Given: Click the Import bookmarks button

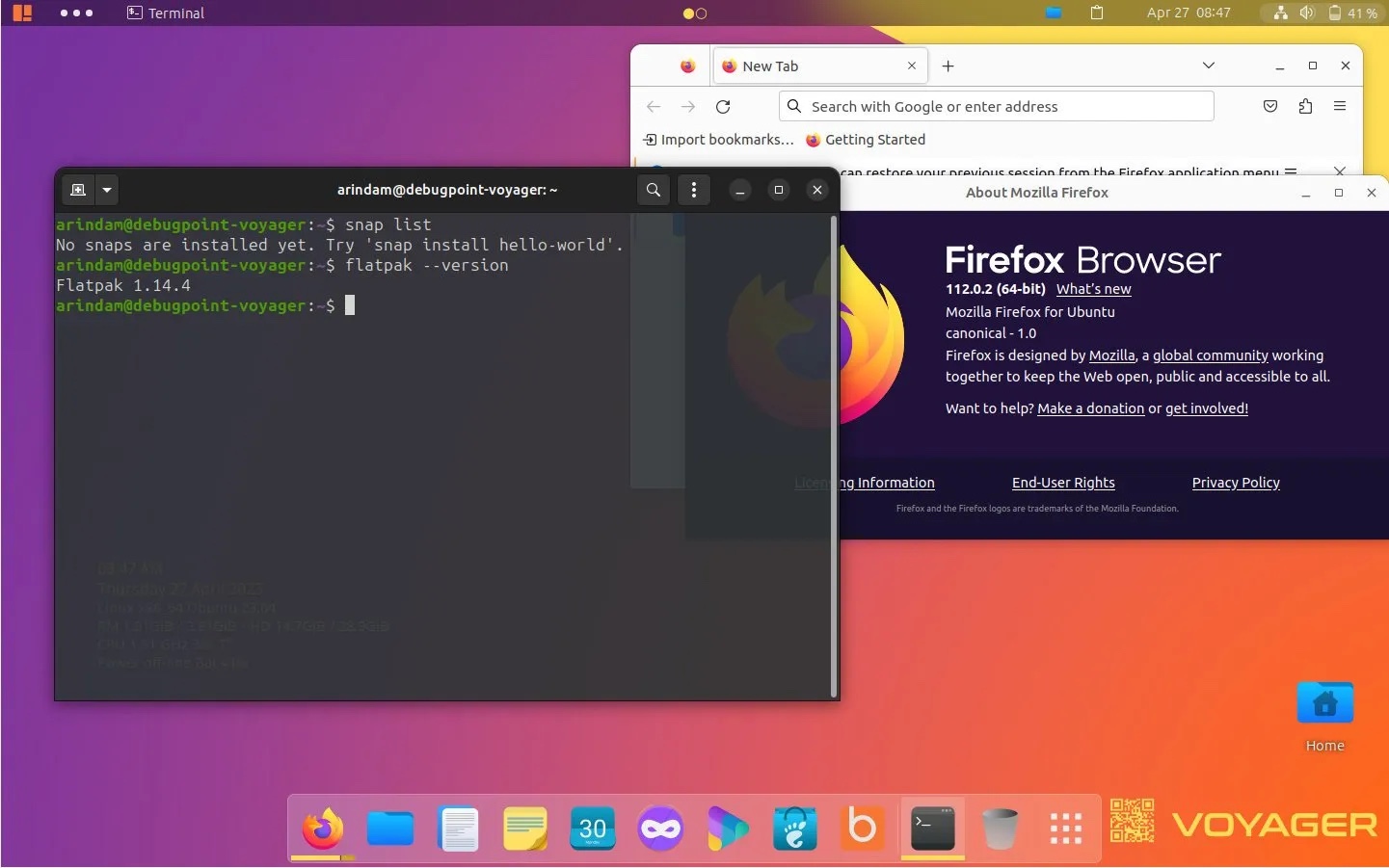Looking at the screenshot, I should tap(717, 139).
